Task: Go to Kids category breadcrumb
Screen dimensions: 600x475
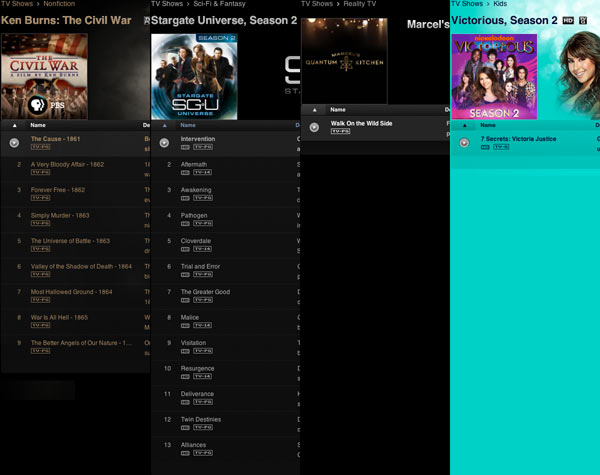Action: click(x=500, y=5)
